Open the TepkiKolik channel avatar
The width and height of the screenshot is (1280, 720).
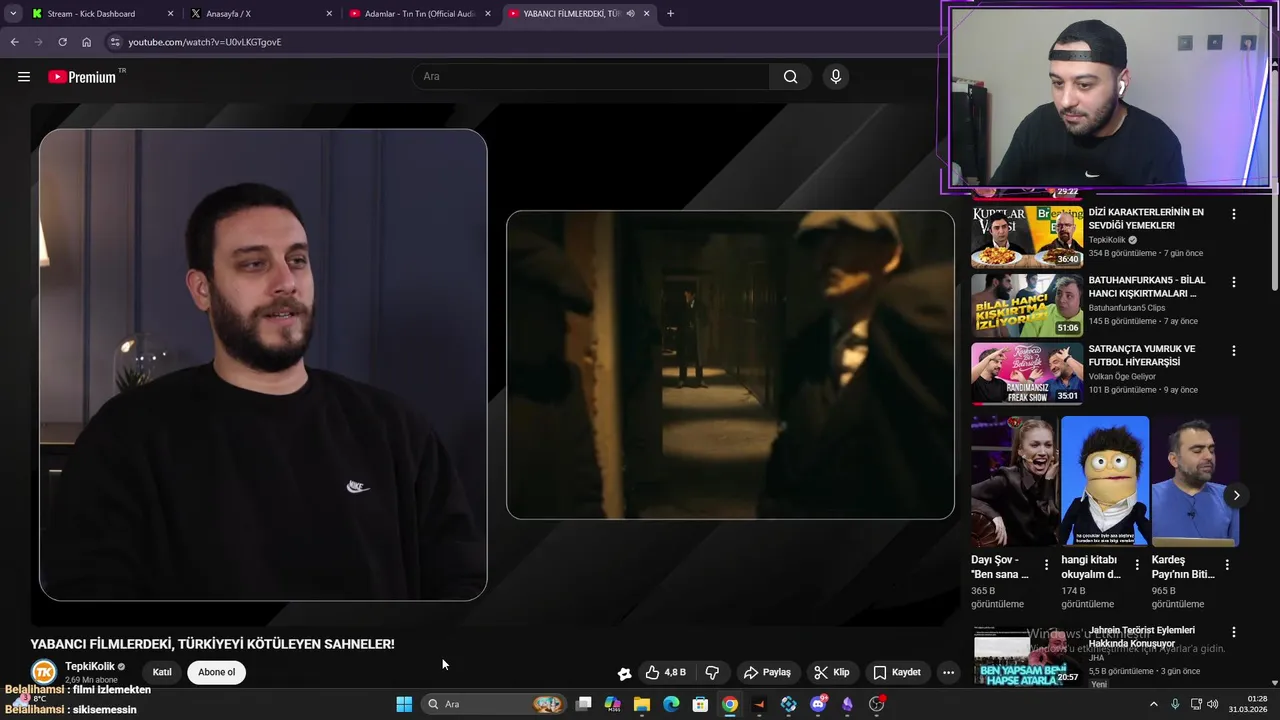tap(43, 672)
